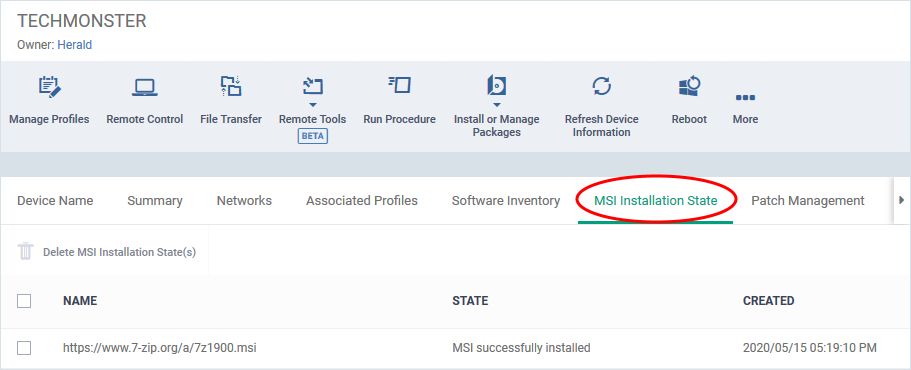
Task: Check the 7z1900.msi row checkbox
Action: pos(24,348)
